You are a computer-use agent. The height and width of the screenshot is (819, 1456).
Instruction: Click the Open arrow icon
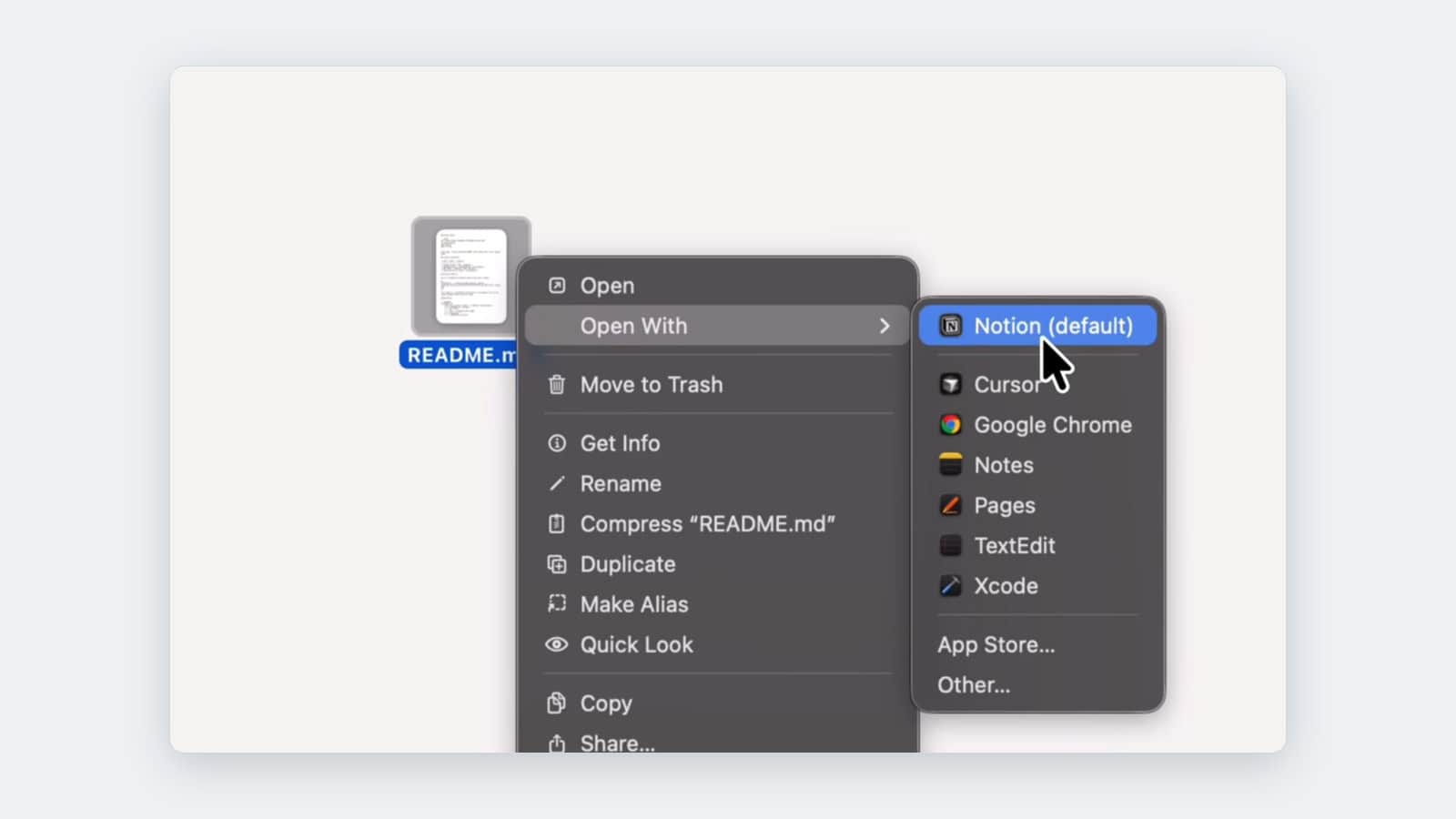point(557,286)
